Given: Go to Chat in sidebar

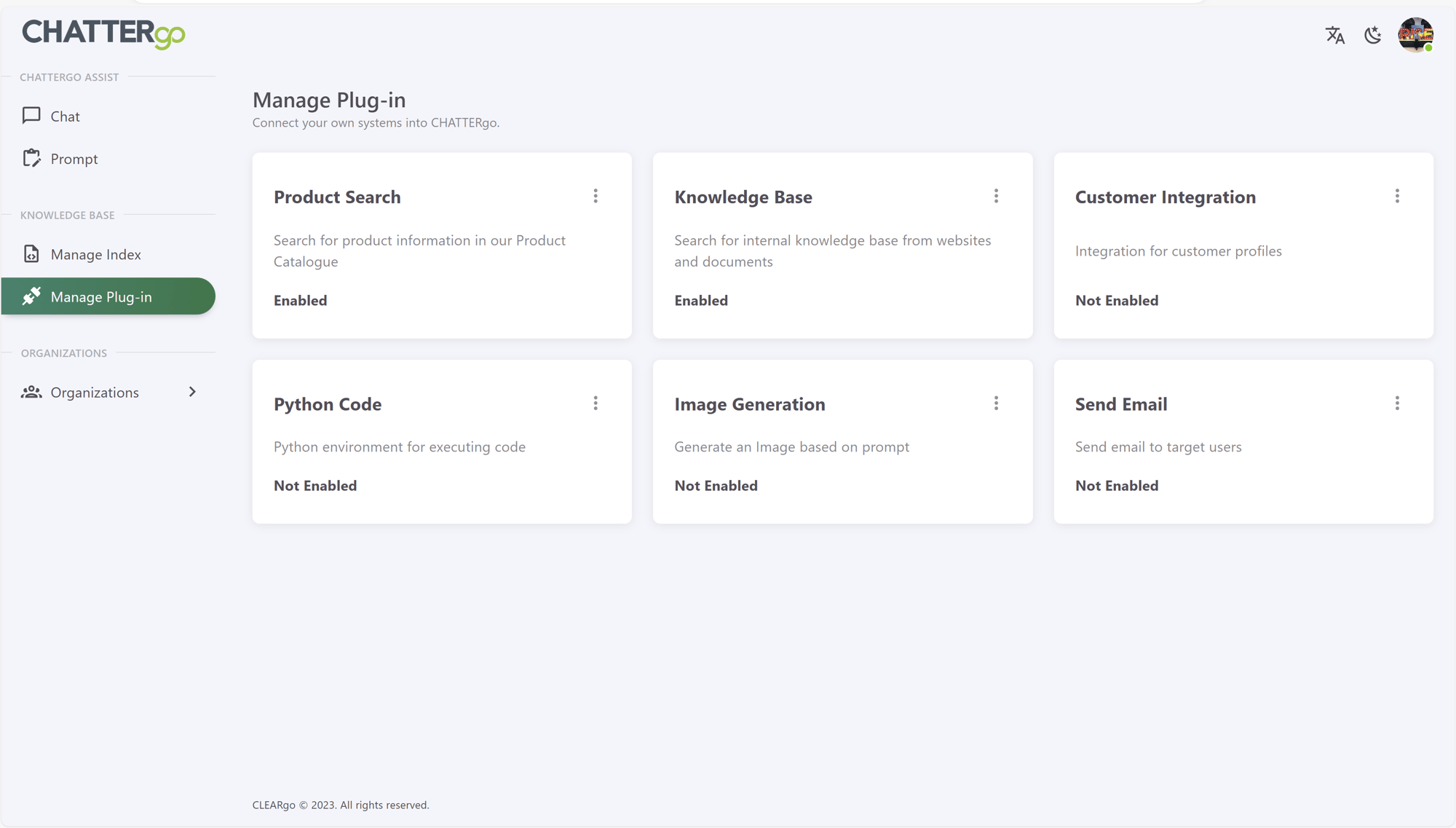Looking at the screenshot, I should [x=66, y=117].
